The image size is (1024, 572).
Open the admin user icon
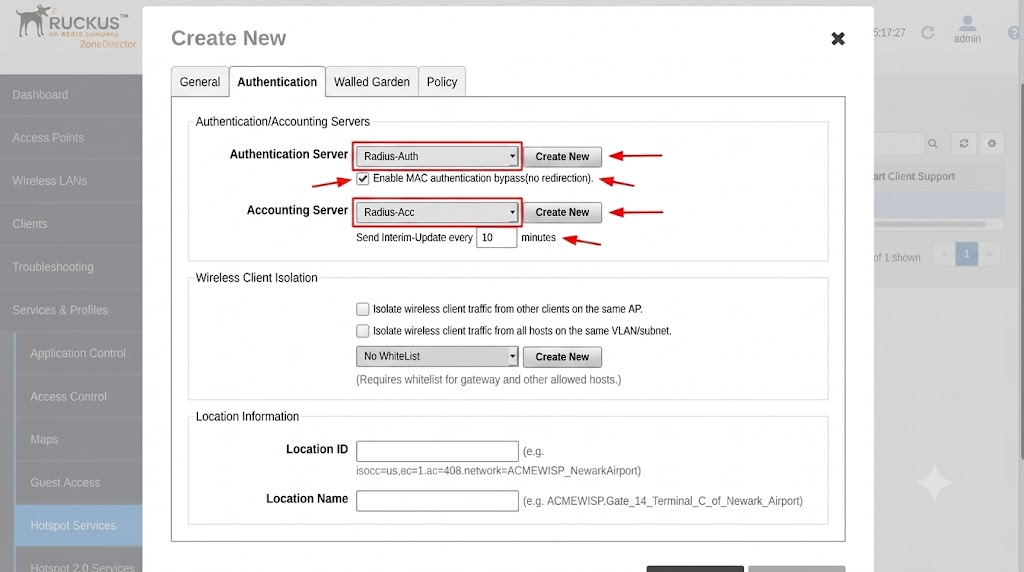pos(967,29)
